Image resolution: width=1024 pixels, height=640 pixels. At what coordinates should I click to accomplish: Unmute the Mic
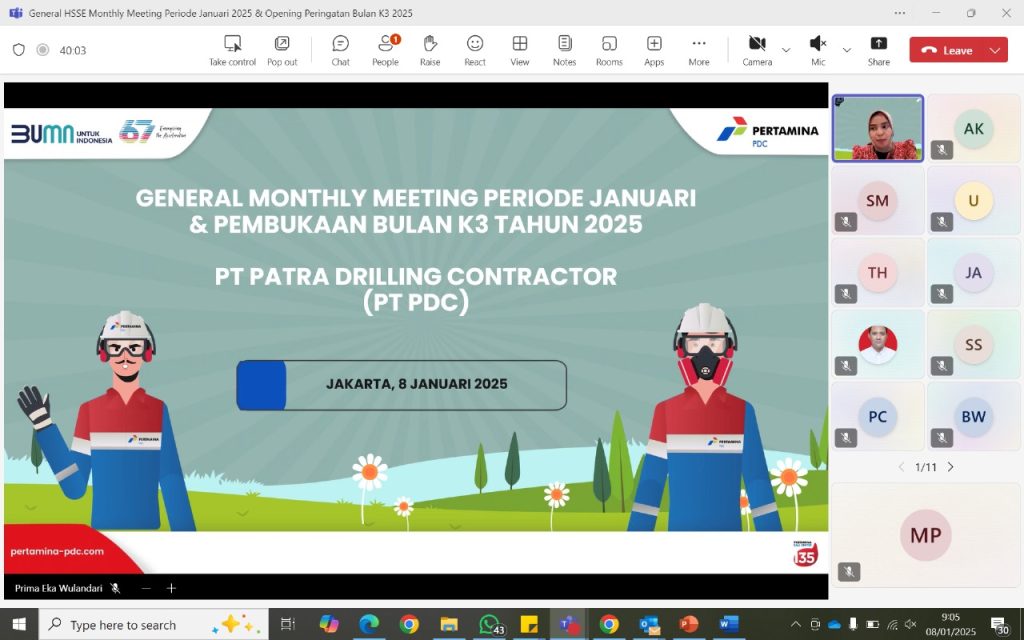pos(818,50)
